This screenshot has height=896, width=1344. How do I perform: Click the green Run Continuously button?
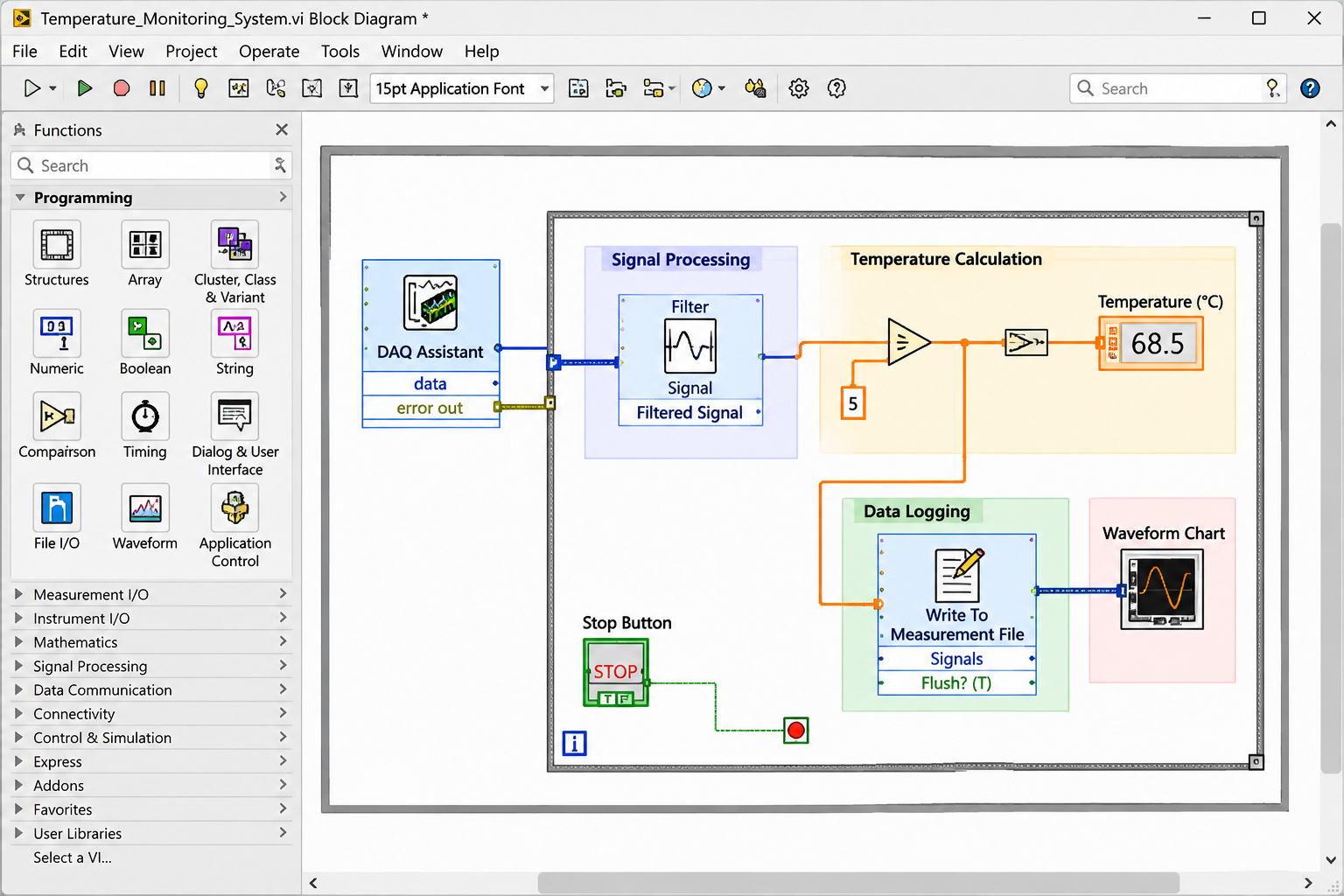(85, 88)
